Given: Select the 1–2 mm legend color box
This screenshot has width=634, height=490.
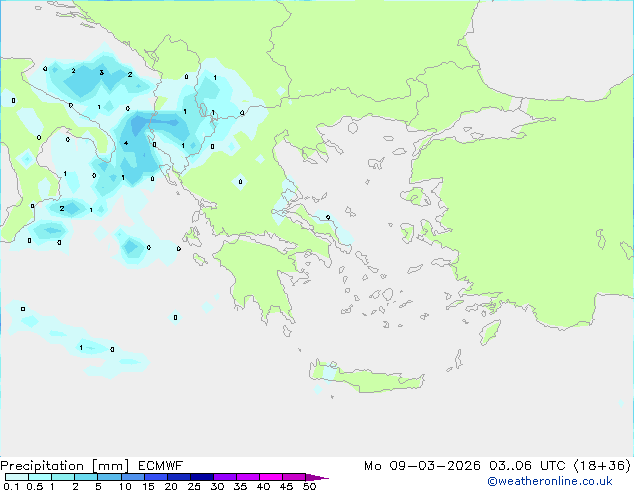Looking at the screenshot, I should click(63, 477).
